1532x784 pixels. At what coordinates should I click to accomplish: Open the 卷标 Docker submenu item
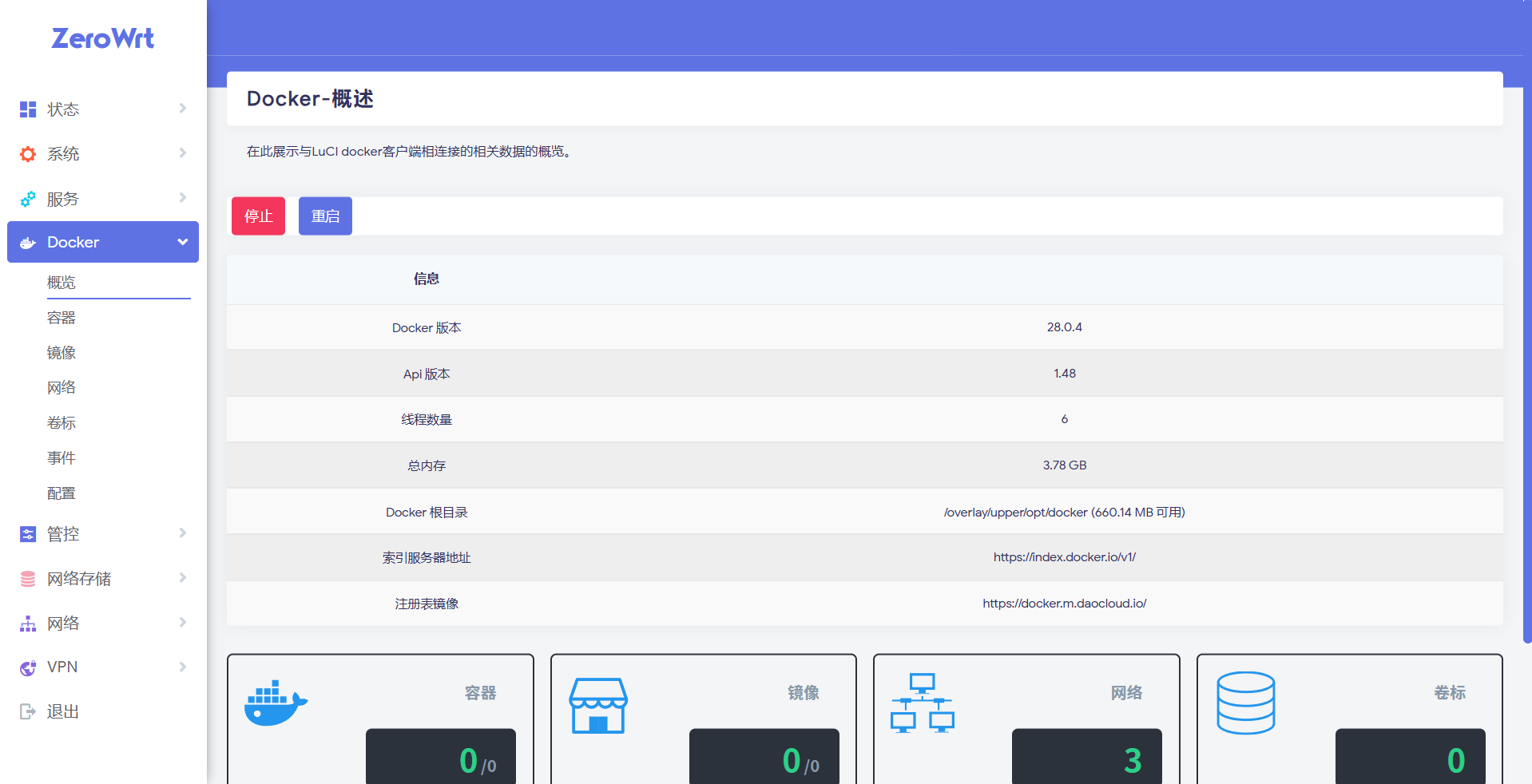point(62,423)
